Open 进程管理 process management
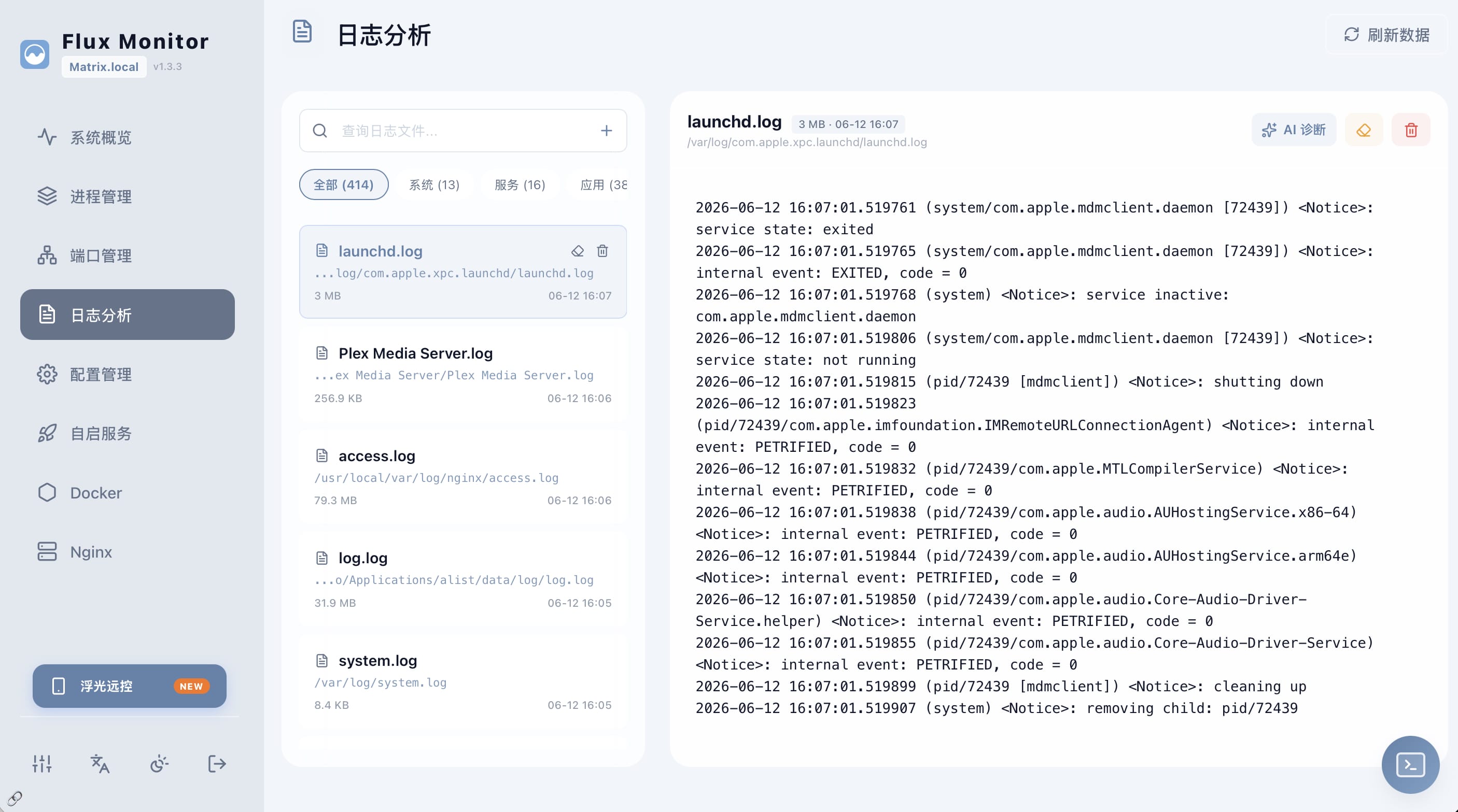The height and width of the screenshot is (812, 1458). [128, 196]
